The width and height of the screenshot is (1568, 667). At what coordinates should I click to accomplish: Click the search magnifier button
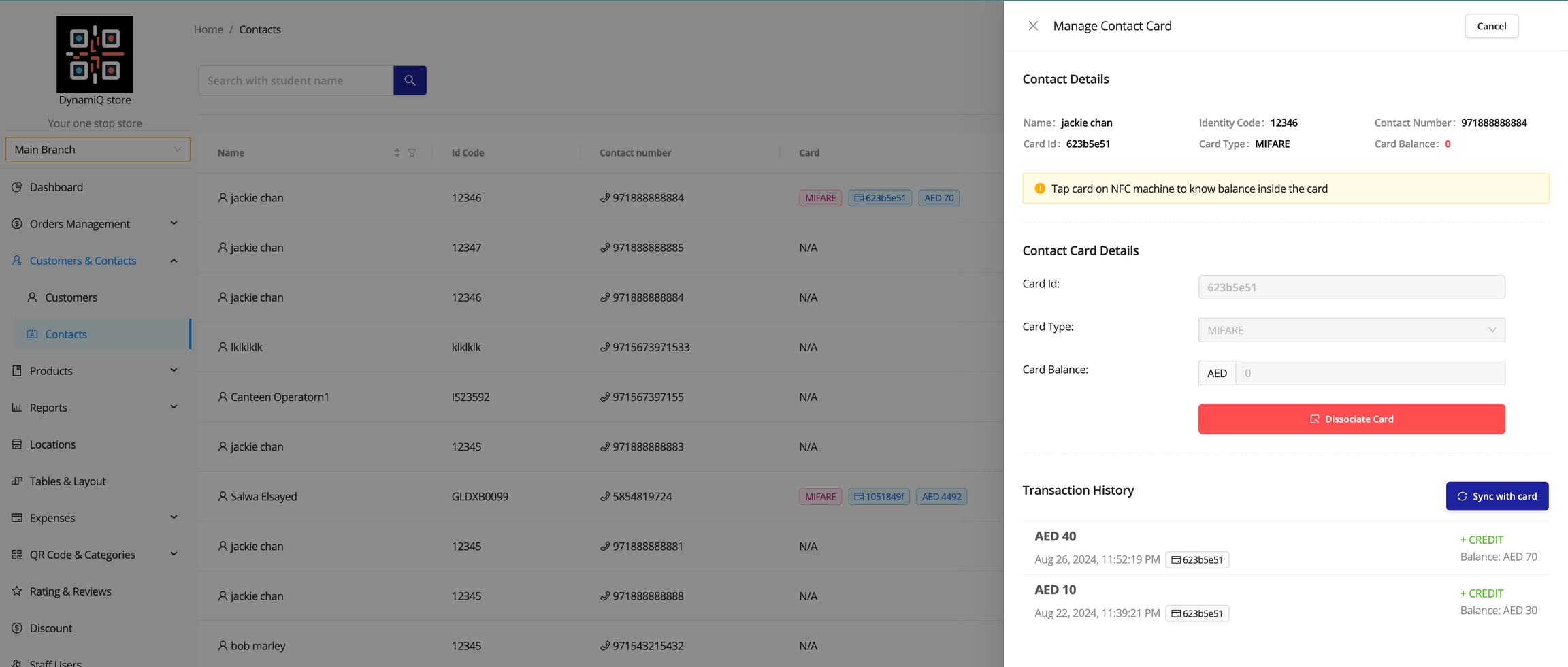coord(410,80)
